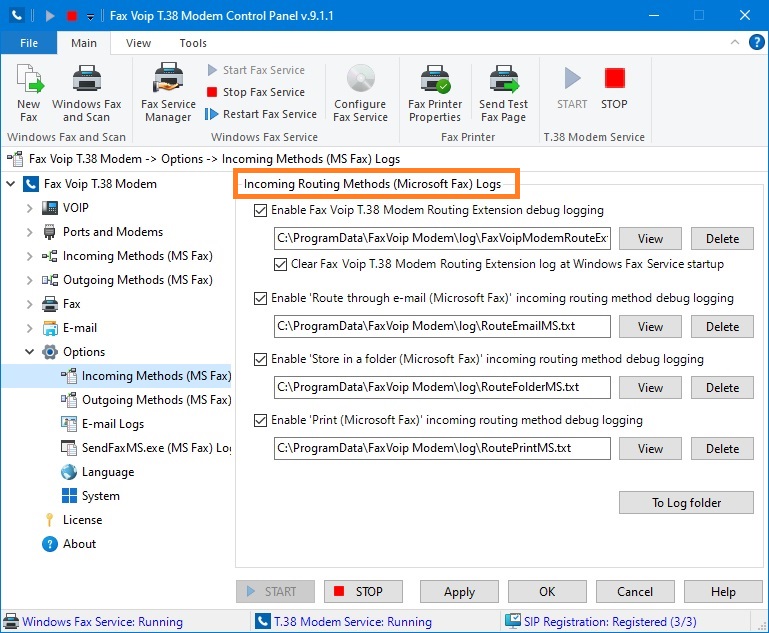The image size is (769, 633).
Task: Toggle 'Store in a folder' debug logging checkbox
Action: [260, 360]
